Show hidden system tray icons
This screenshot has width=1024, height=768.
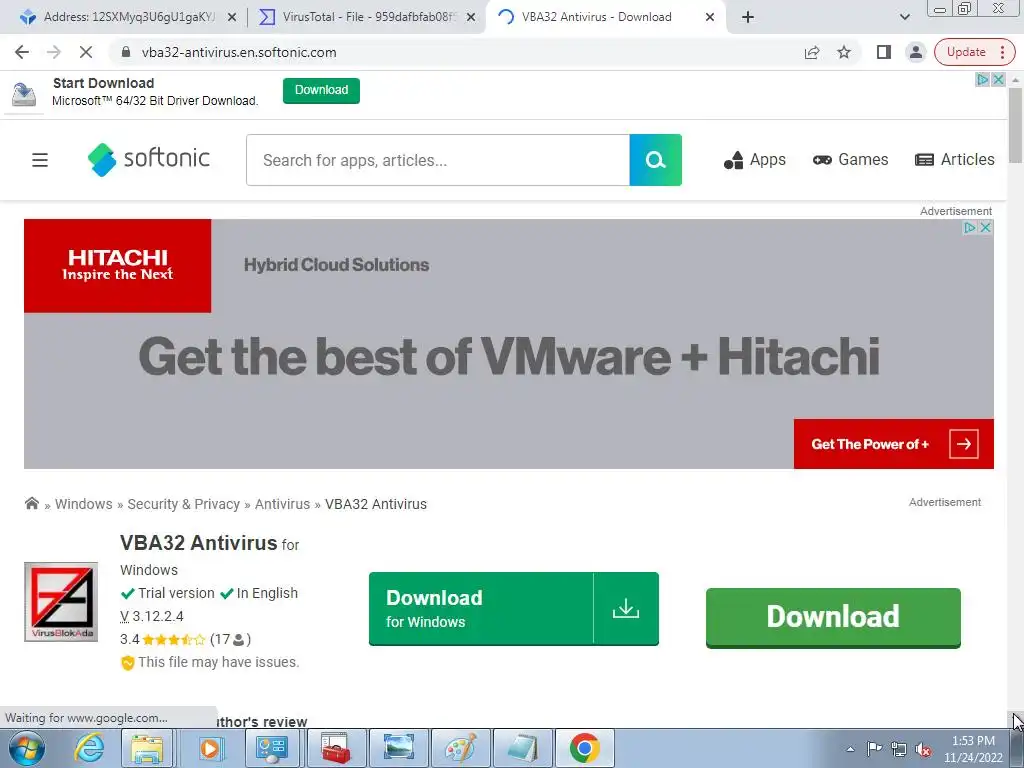pyautogui.click(x=850, y=749)
